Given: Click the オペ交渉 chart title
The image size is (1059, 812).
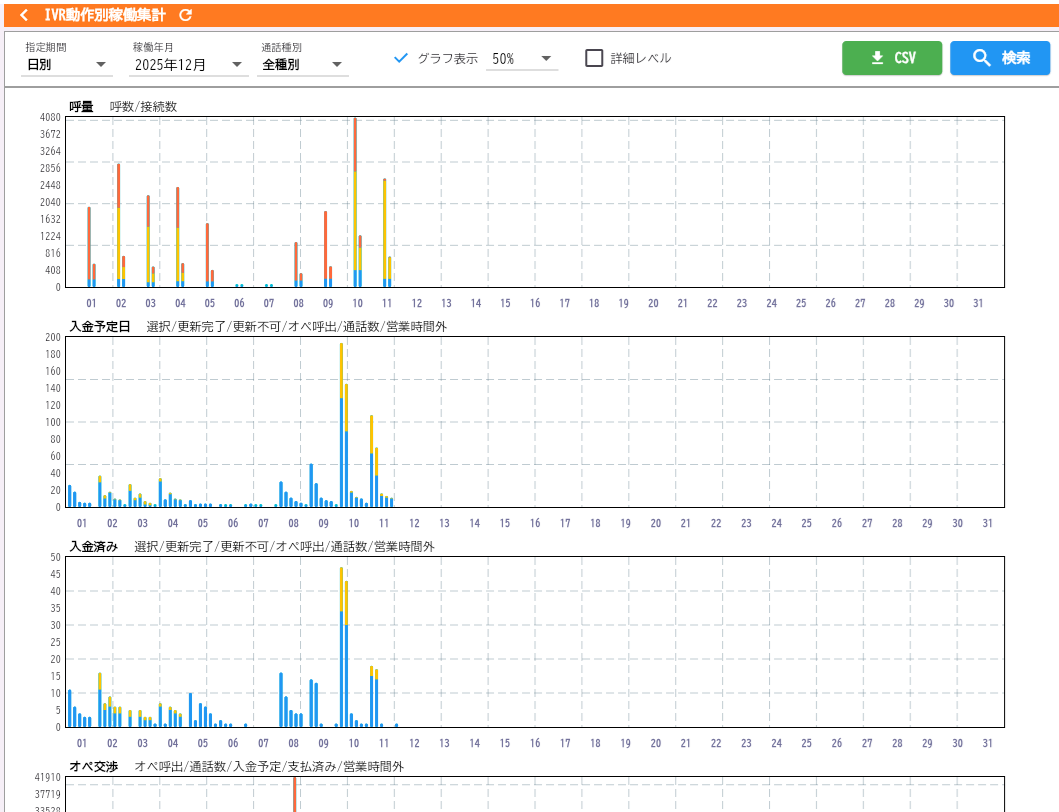Looking at the screenshot, I should pyautogui.click(x=93, y=766).
